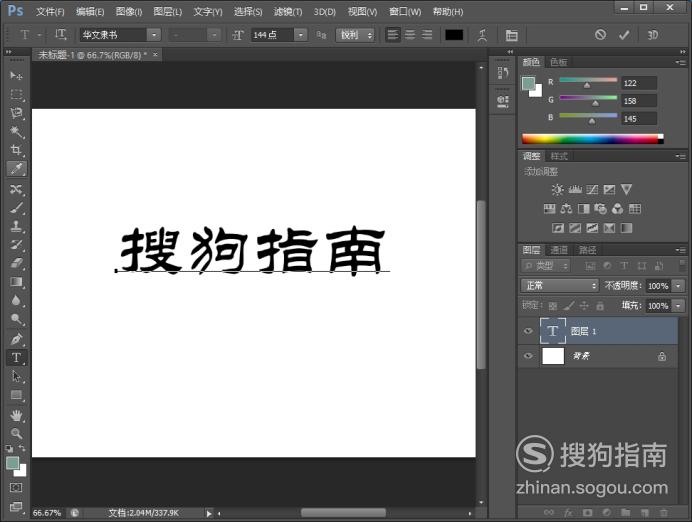692x522 pixels.
Task: Select the Zoom tool
Action: coord(16,433)
